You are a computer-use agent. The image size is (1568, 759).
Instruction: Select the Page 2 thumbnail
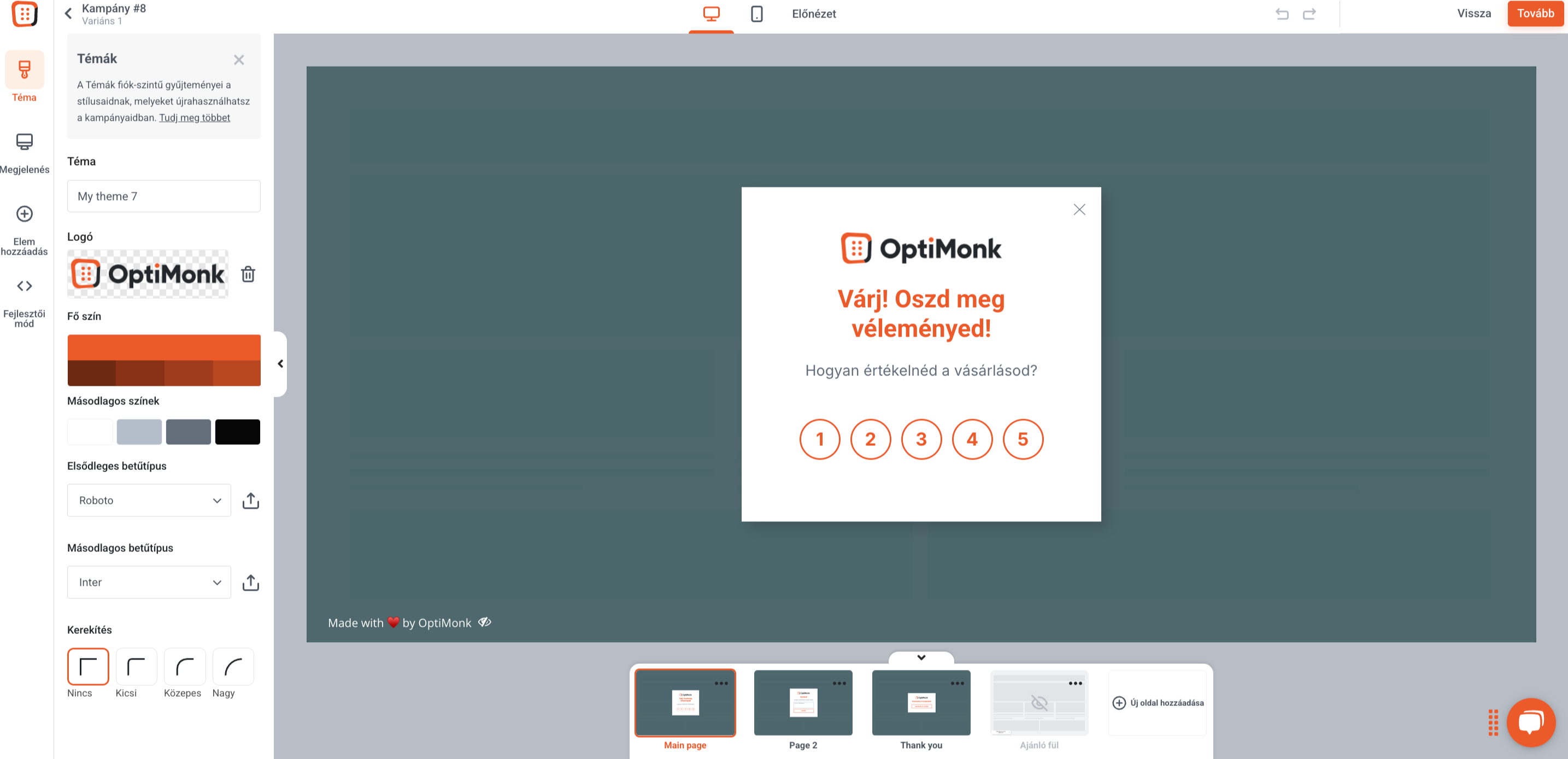point(803,703)
